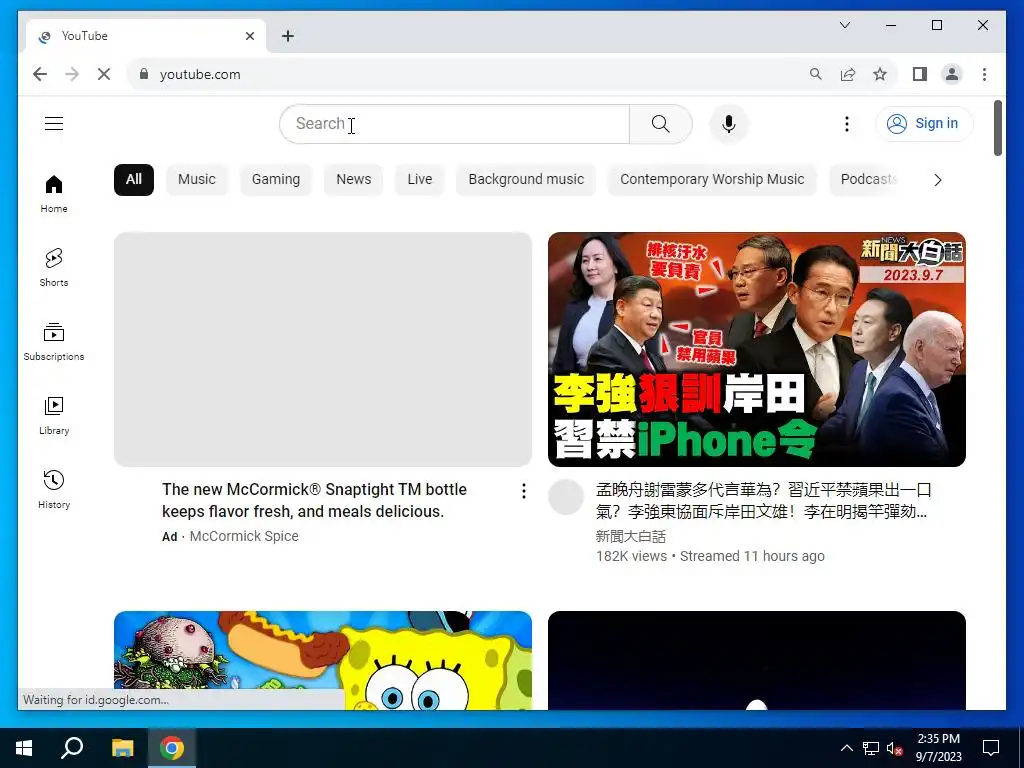Click the zoom magnifier icon in address bar
Screen dimensions: 1024x768
816,74
